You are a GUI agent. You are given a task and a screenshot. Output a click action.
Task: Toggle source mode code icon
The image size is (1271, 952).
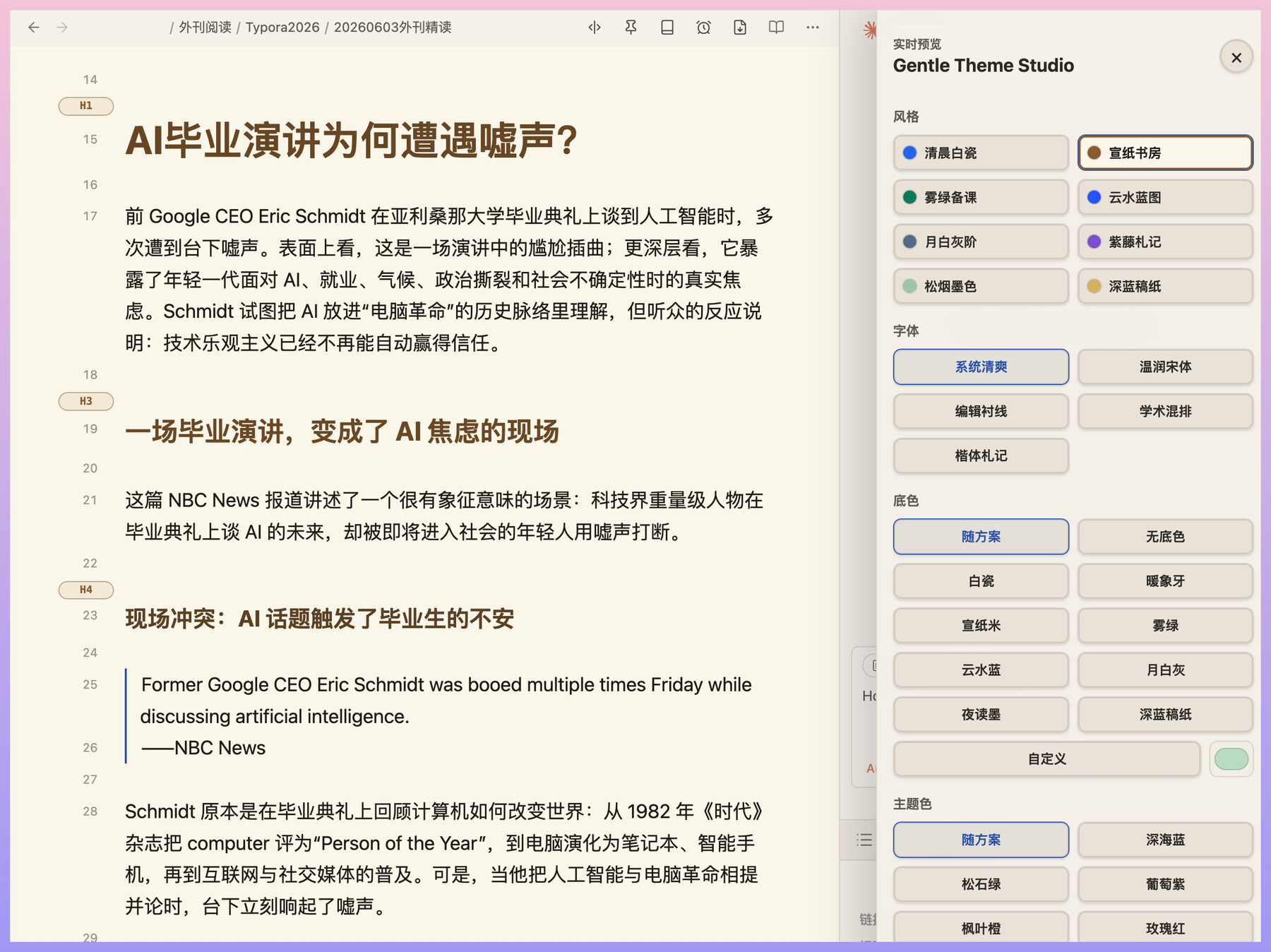(595, 28)
